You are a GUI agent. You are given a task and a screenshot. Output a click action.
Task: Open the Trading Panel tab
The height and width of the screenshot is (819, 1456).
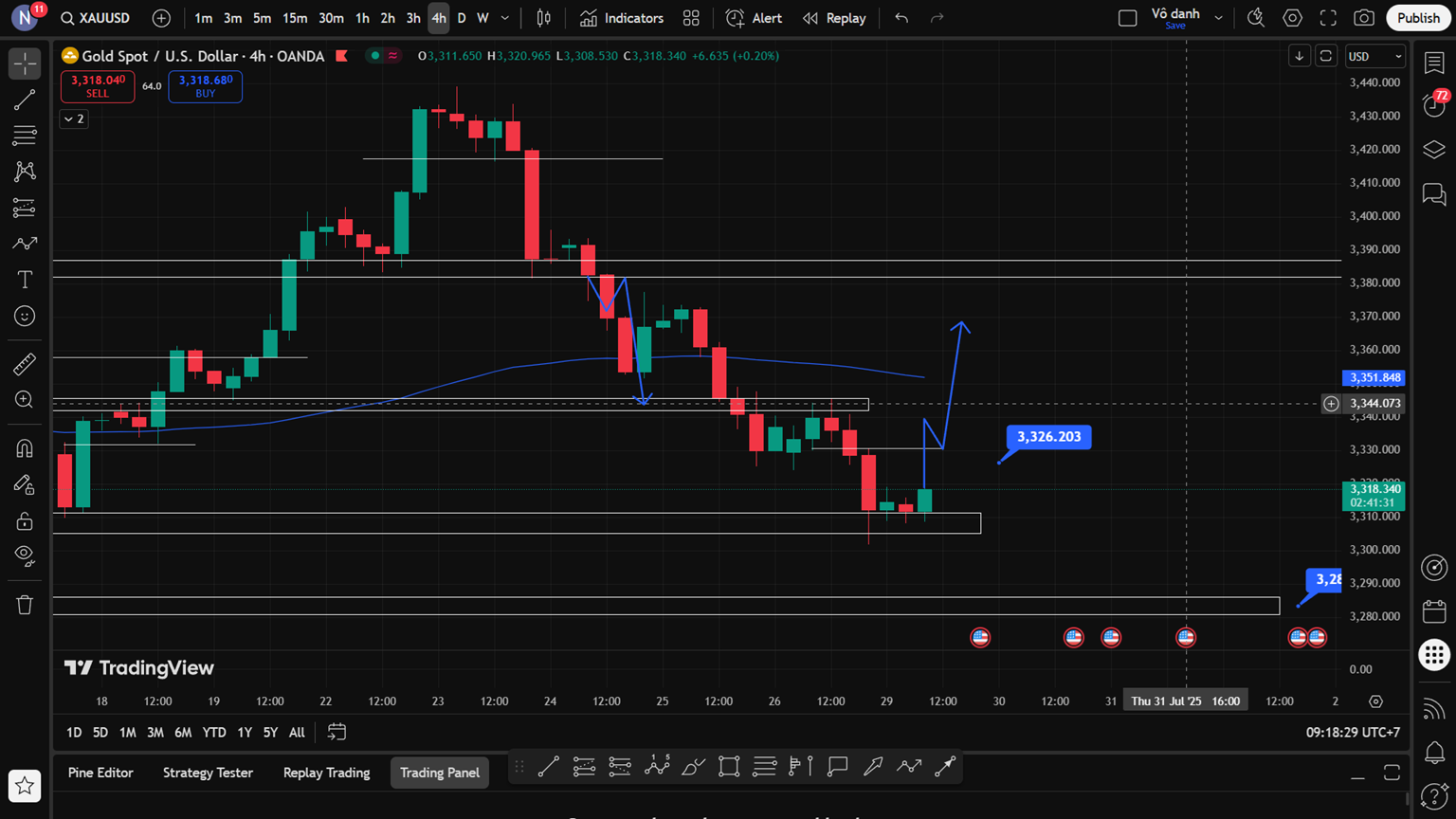[x=439, y=773]
